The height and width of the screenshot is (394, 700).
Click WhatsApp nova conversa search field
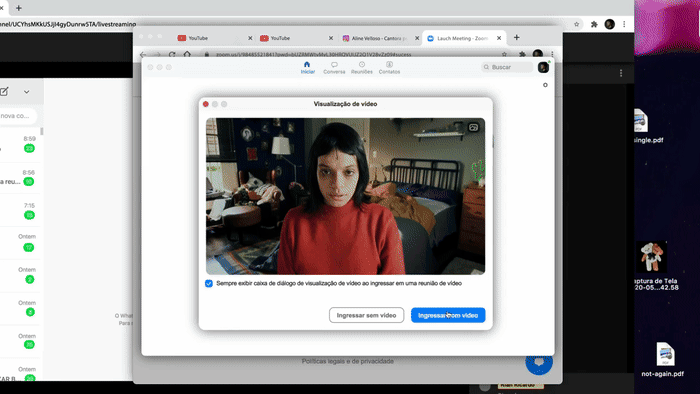click(x=17, y=116)
